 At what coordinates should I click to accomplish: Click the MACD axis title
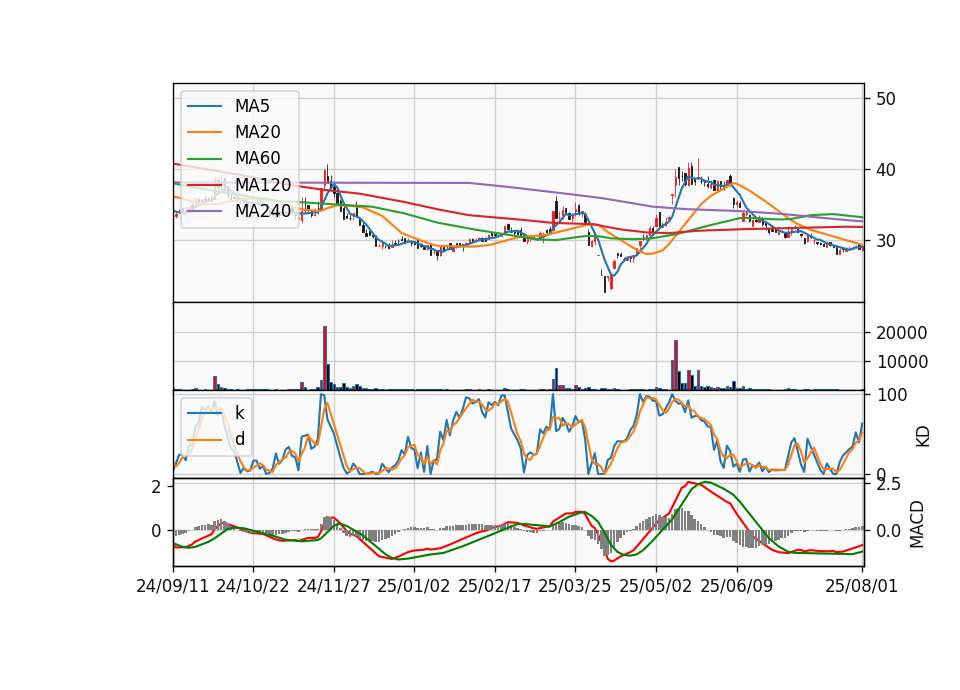[x=917, y=524]
